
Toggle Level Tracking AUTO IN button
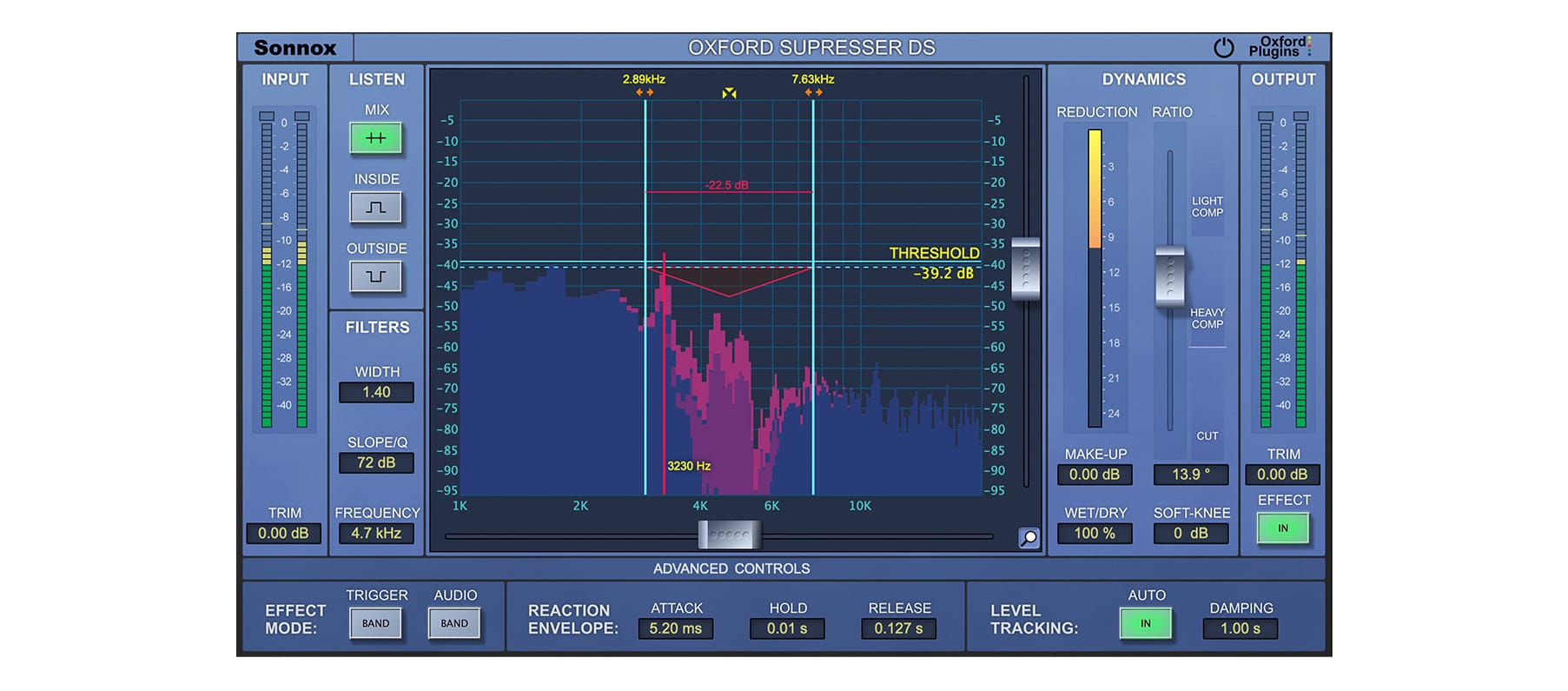[x=1146, y=623]
